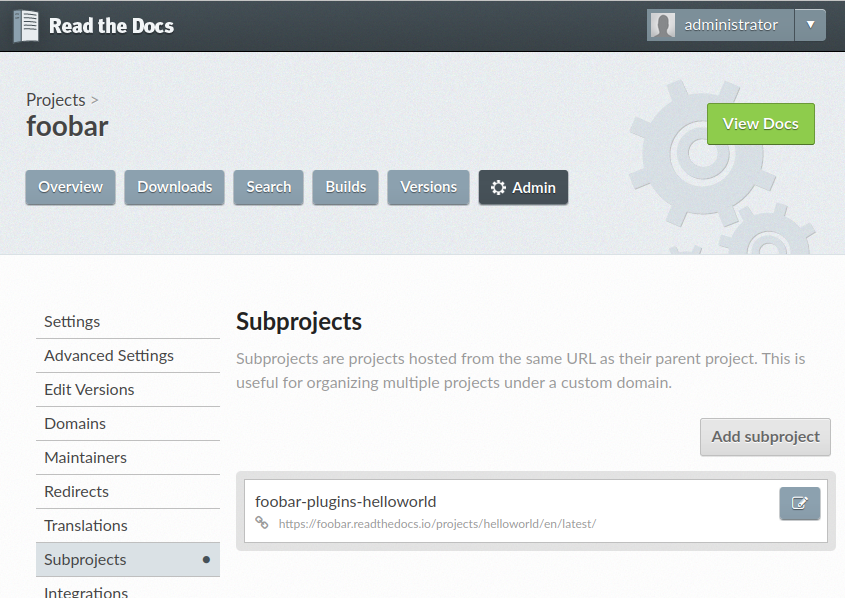Click the chain link icon beside URL
Viewport: 845px width, 598px height.
click(x=262, y=523)
